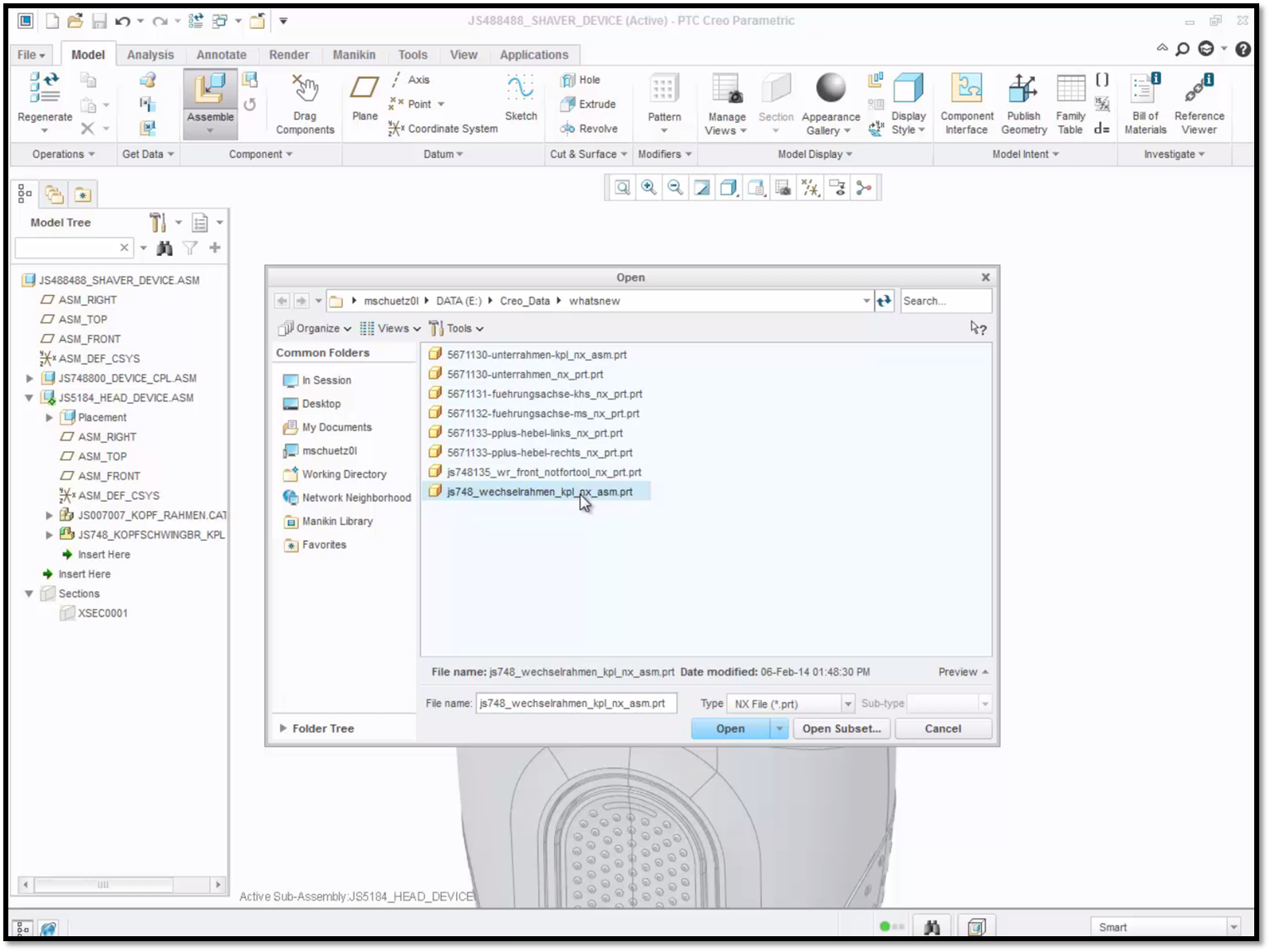Image resolution: width=1270 pixels, height=952 pixels.
Task: Click the Search field in the Open dialog
Action: 946,301
